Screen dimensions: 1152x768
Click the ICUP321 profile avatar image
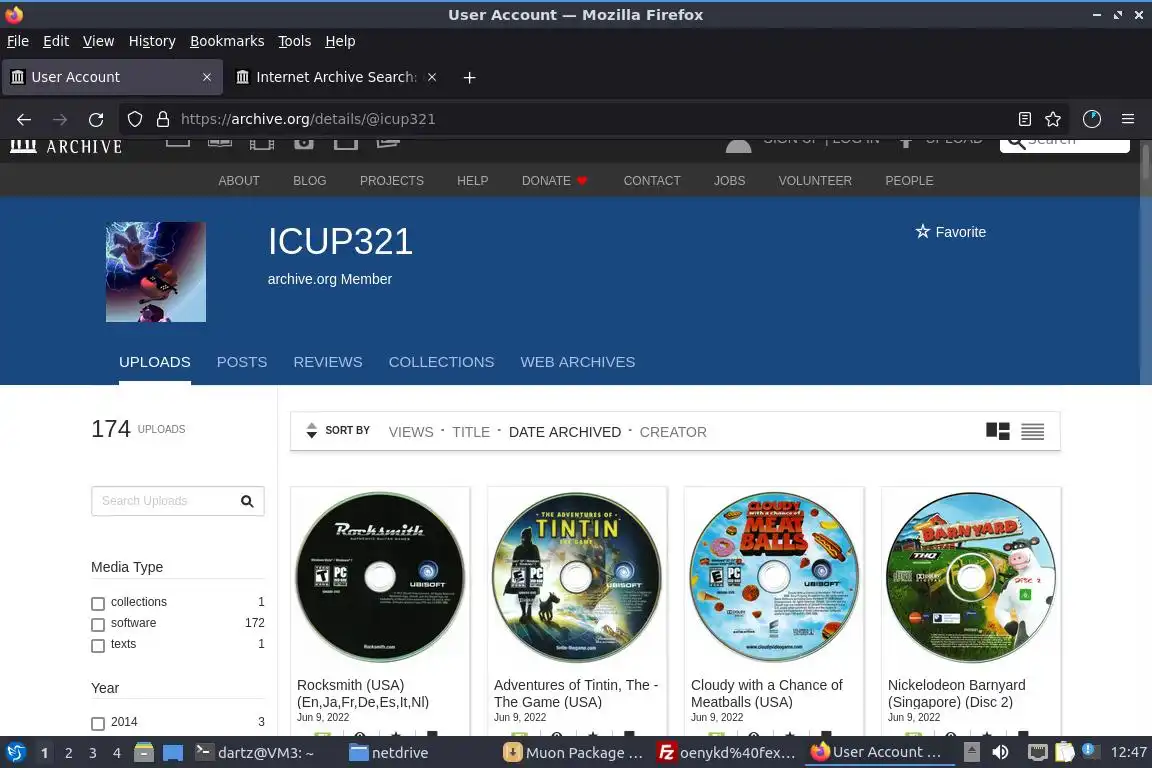156,272
